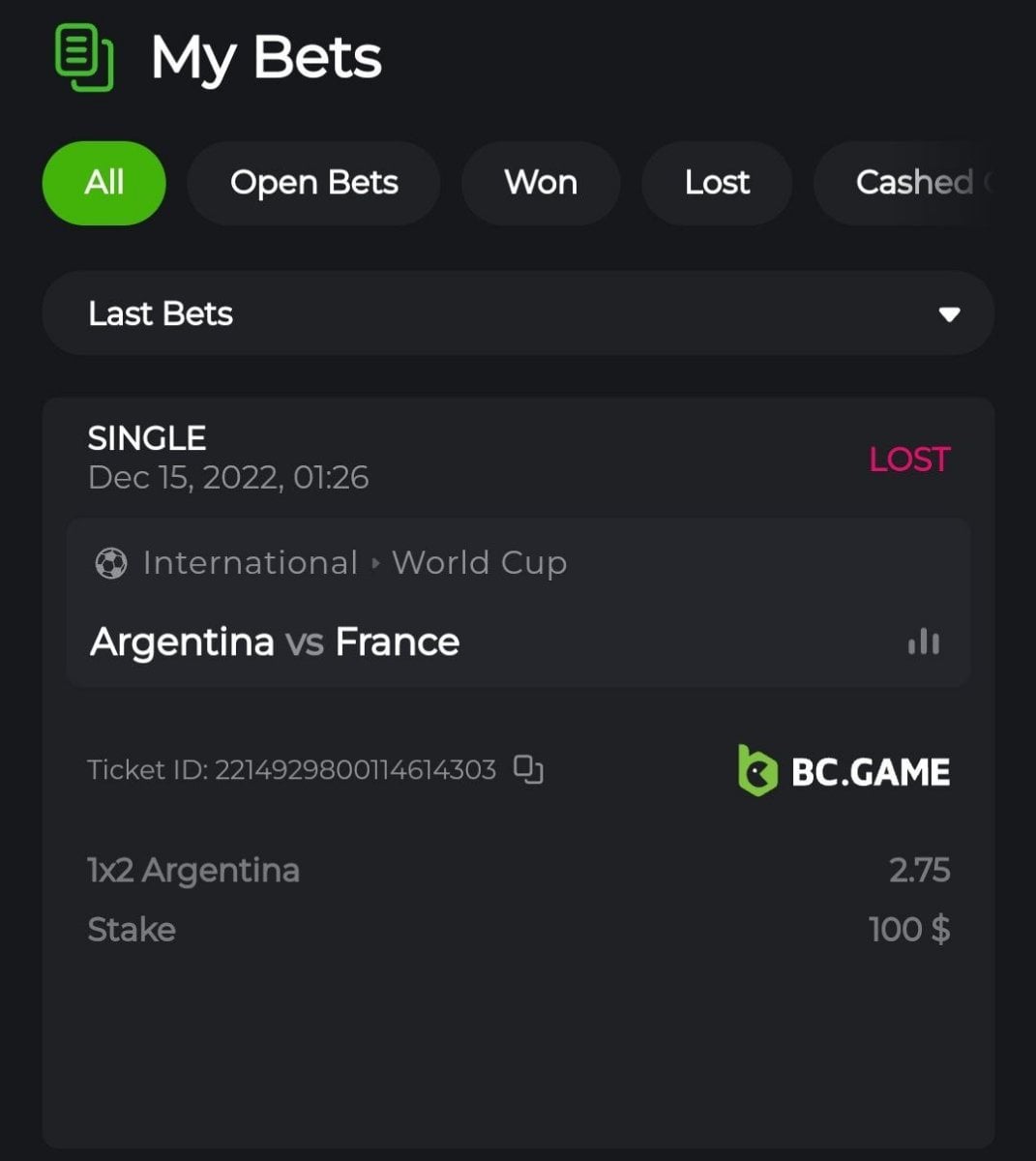The image size is (1036, 1161).
Task: Tap the 1x2 Argentina selection line
Action: coord(193,871)
